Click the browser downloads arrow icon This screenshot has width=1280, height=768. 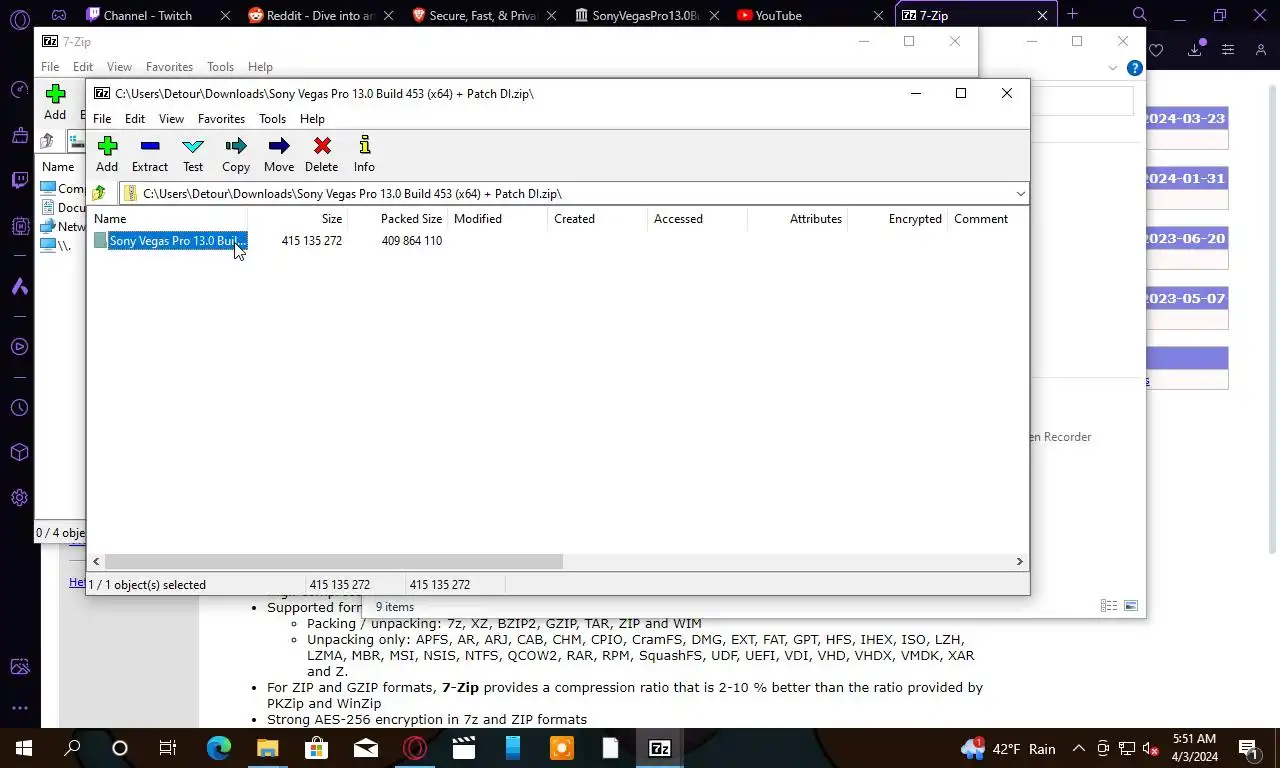coord(1195,49)
